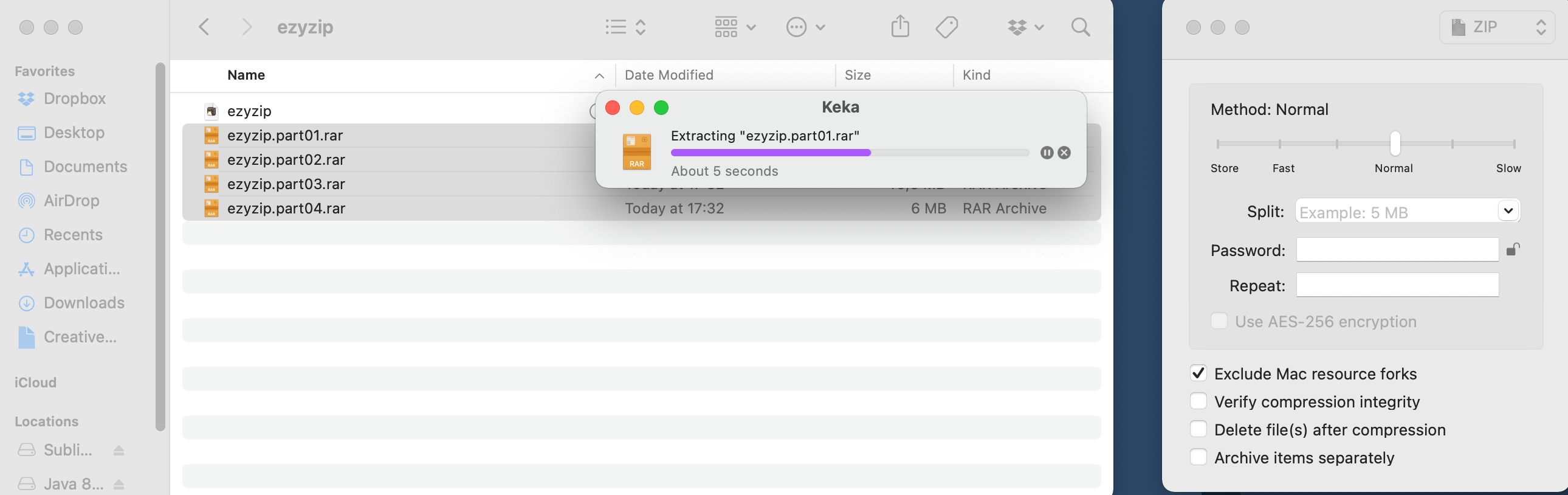Click the compression method slider handle
The image size is (1568, 495).
tap(1395, 144)
